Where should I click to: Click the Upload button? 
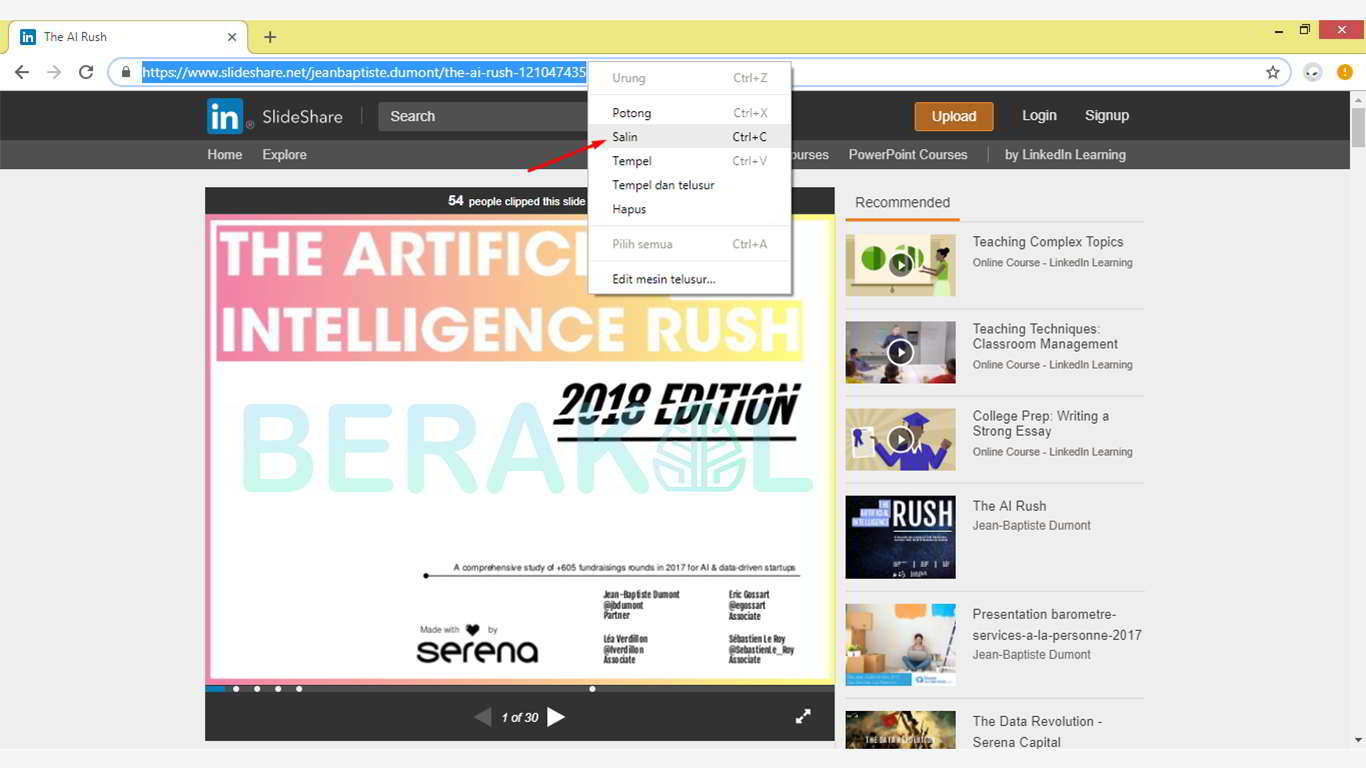(953, 116)
